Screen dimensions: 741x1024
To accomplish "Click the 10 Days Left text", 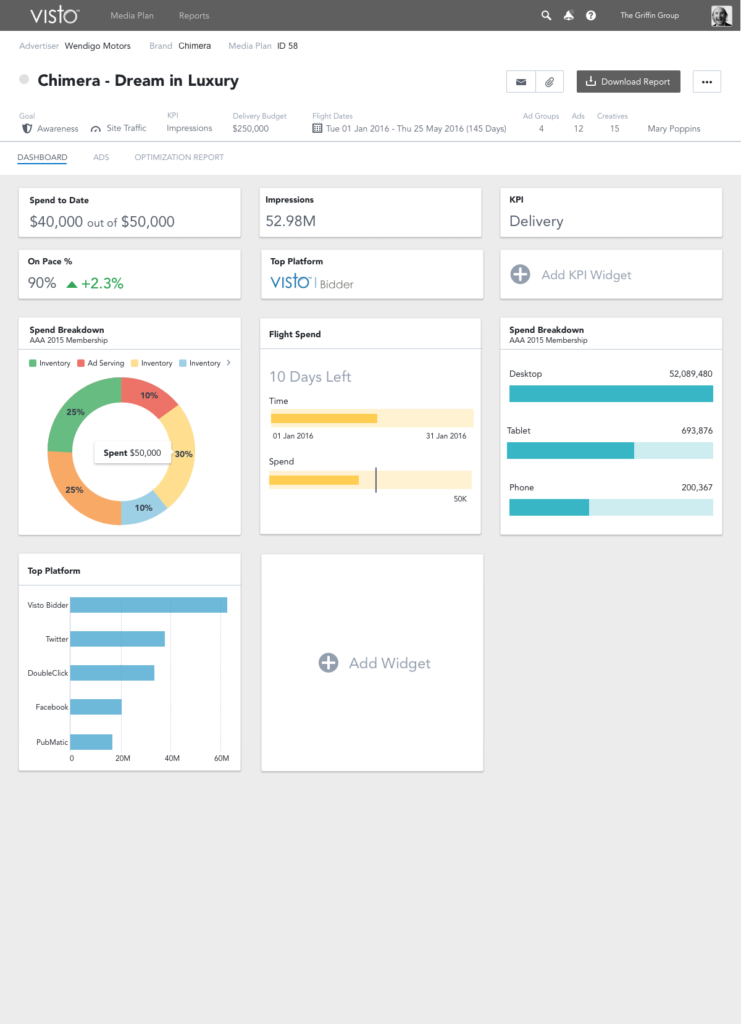I will coord(310,377).
